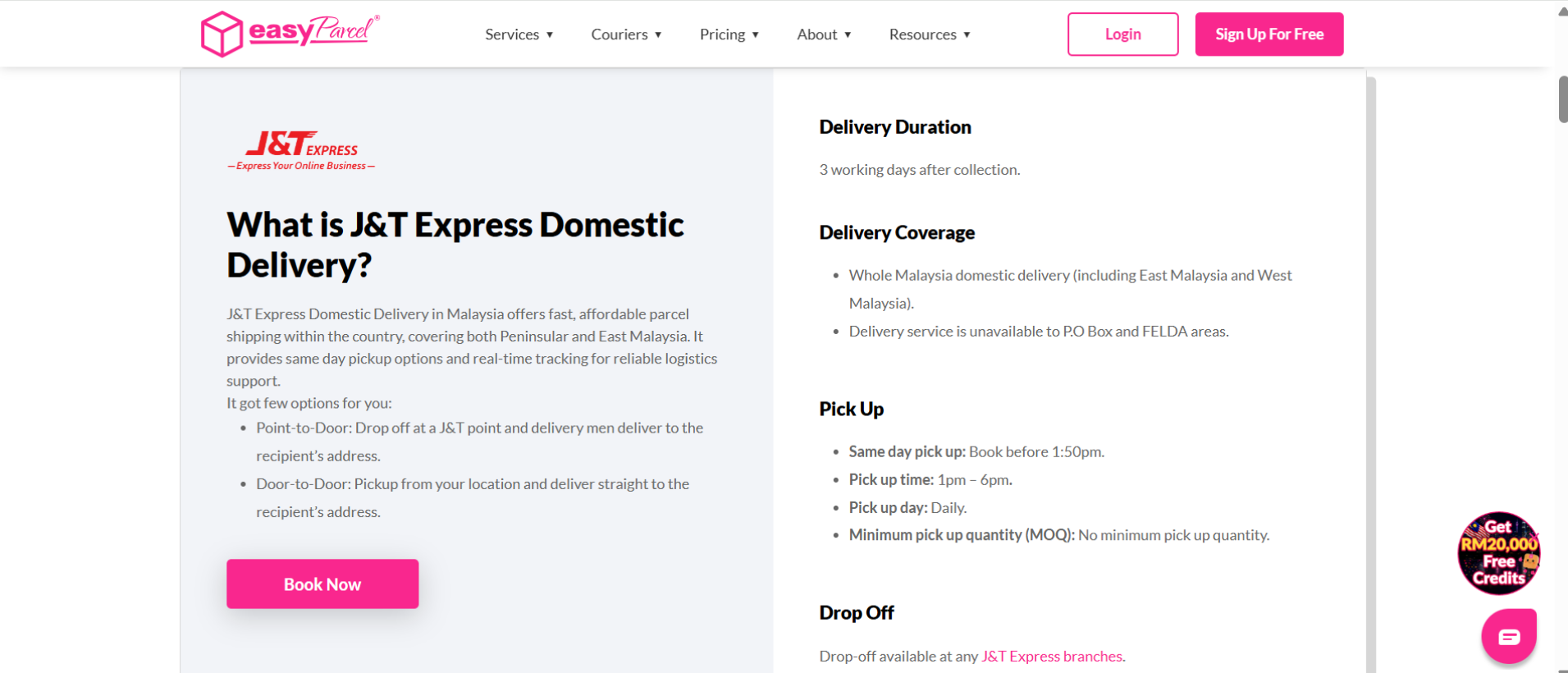The width and height of the screenshot is (1568, 673).
Task: Click the Point-to-Door bullet text
Action: pos(480,442)
